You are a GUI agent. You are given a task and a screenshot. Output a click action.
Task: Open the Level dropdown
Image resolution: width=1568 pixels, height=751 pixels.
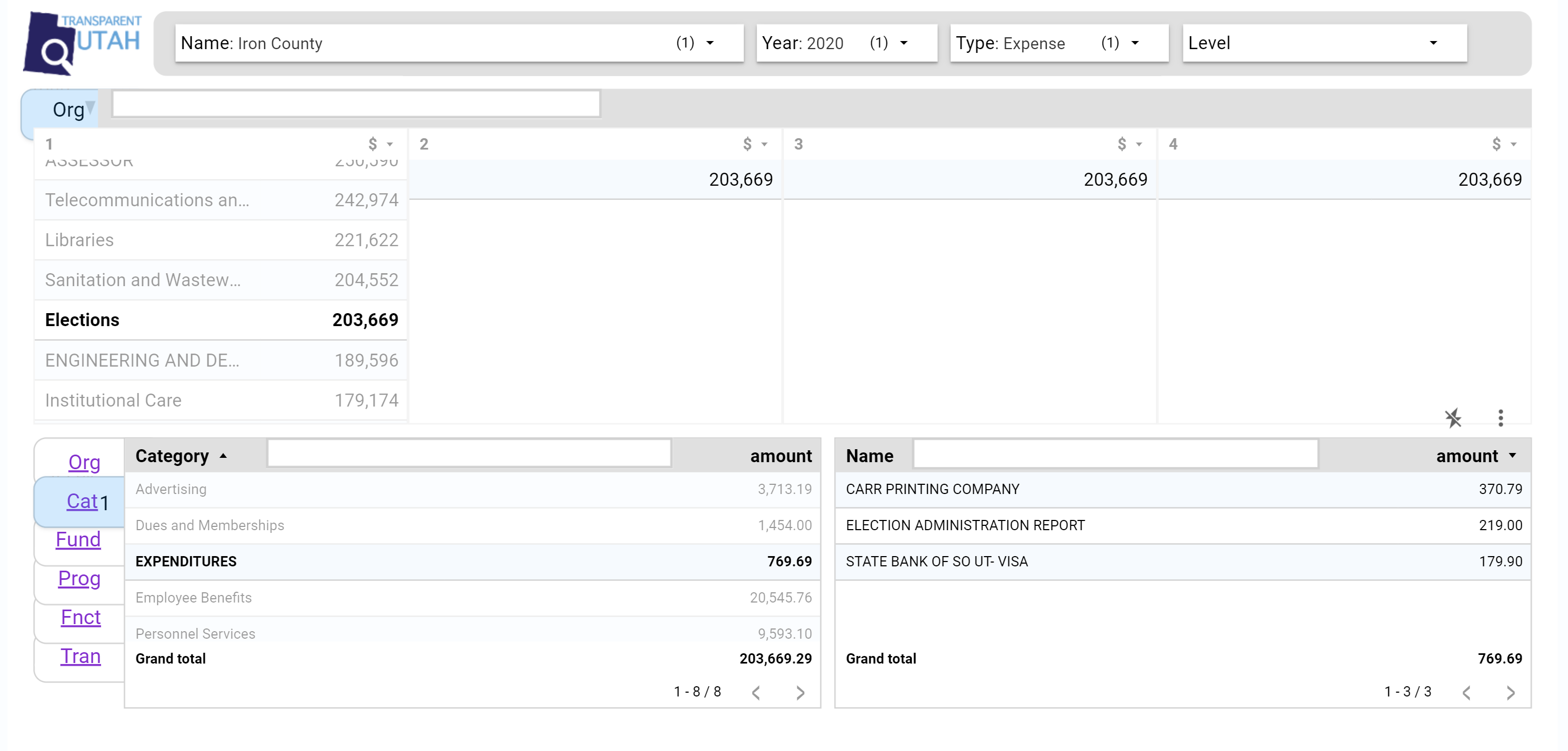1324,43
